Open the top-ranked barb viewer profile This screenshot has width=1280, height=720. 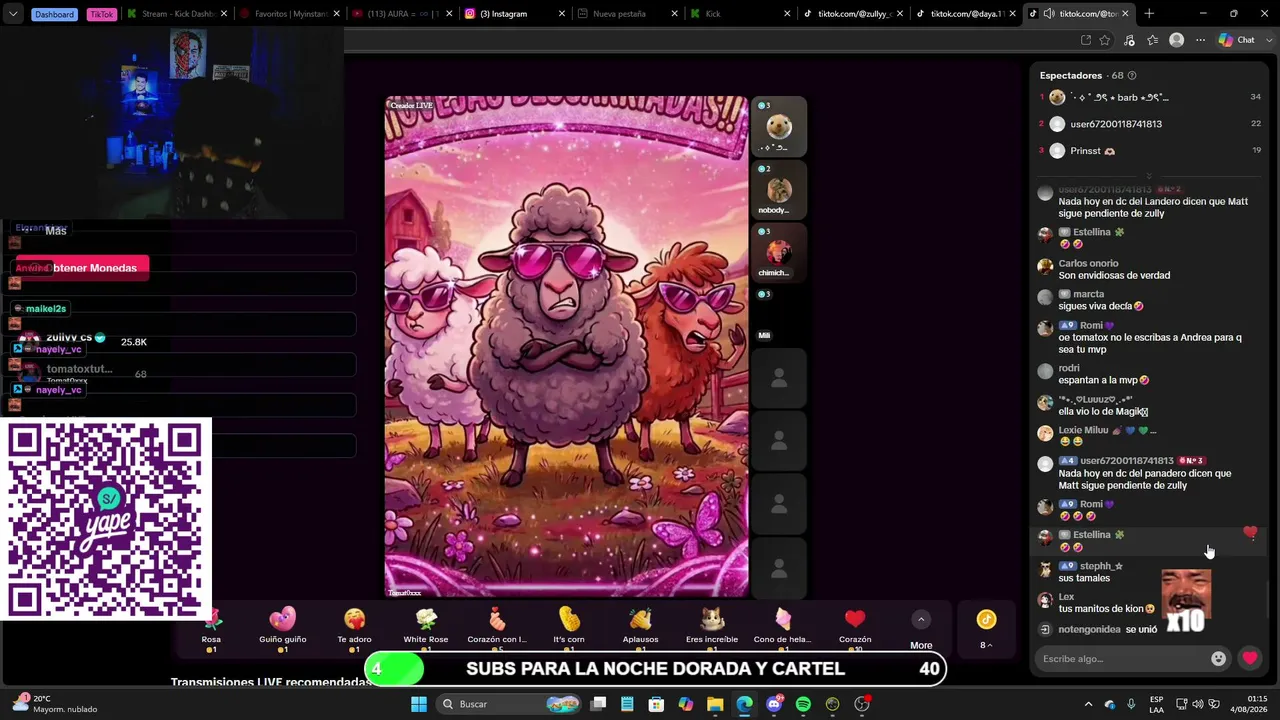point(1119,97)
